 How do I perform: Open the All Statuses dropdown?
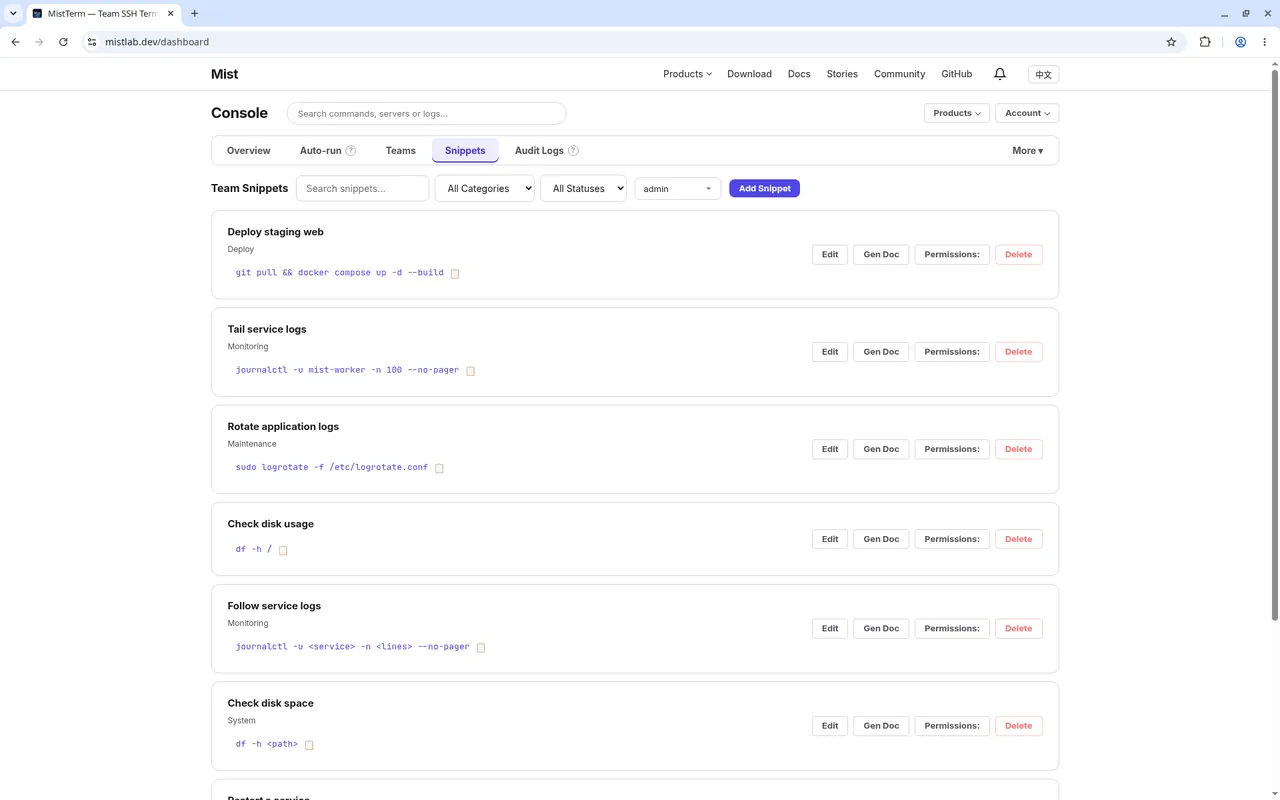(x=583, y=188)
